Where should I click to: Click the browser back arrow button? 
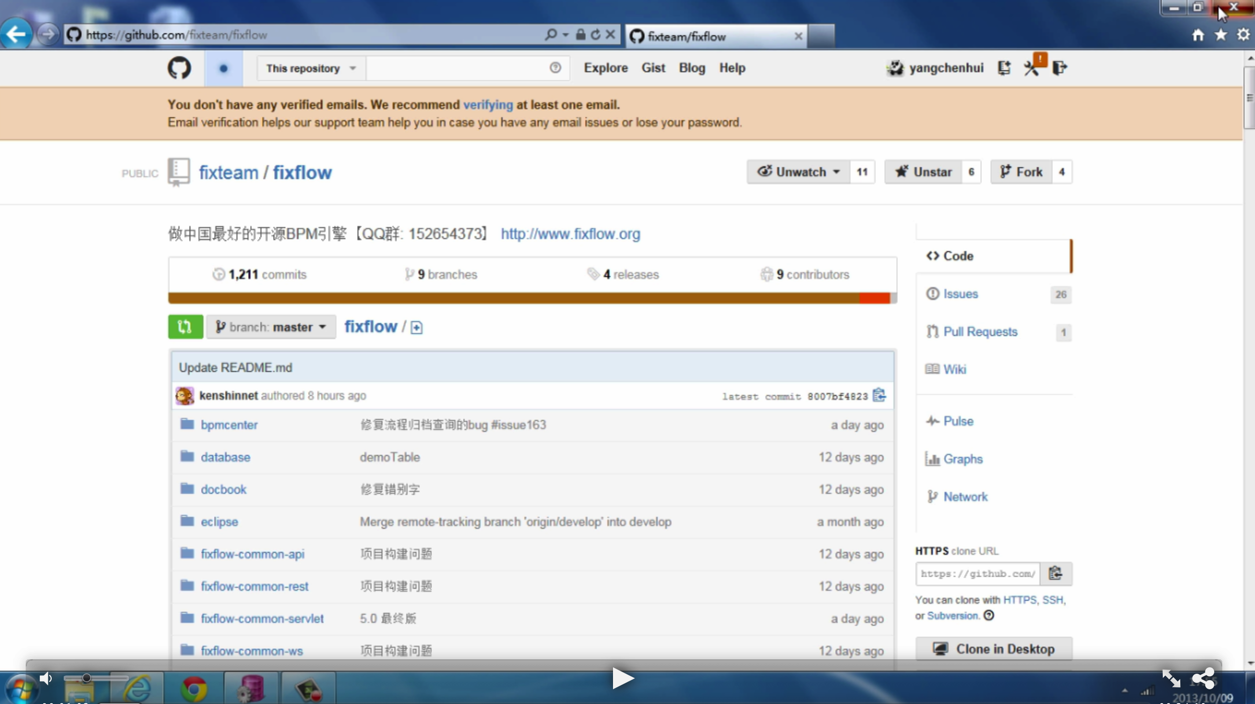pyautogui.click(x=16, y=35)
